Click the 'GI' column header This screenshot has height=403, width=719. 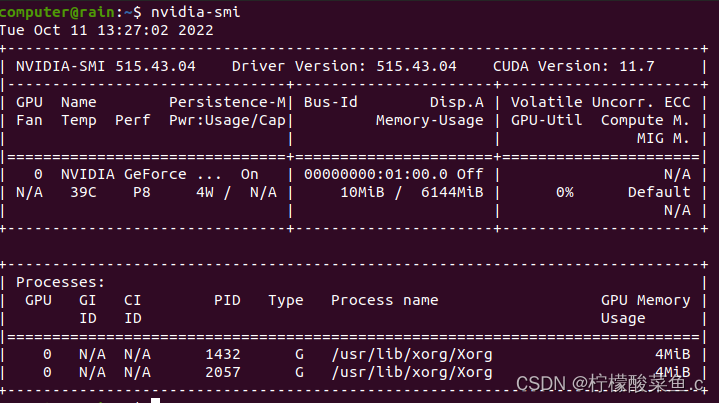(x=88, y=300)
